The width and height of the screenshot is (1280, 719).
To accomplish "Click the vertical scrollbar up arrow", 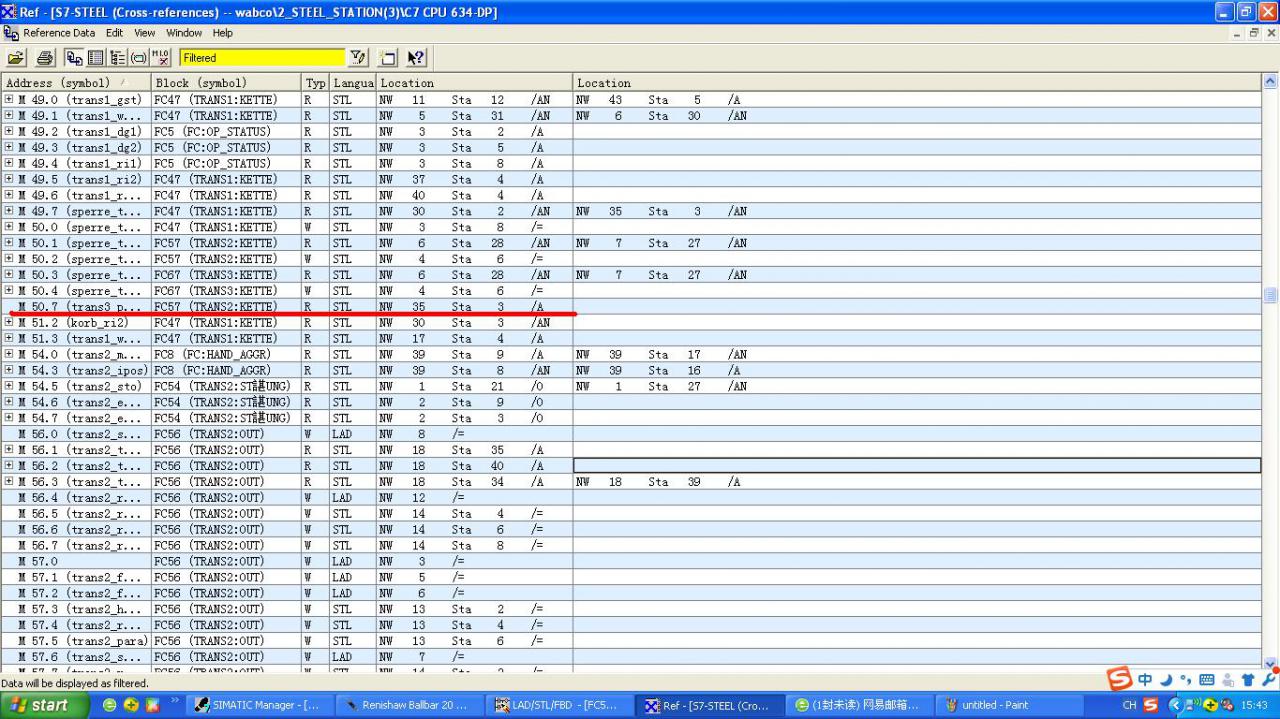I will (x=1271, y=82).
